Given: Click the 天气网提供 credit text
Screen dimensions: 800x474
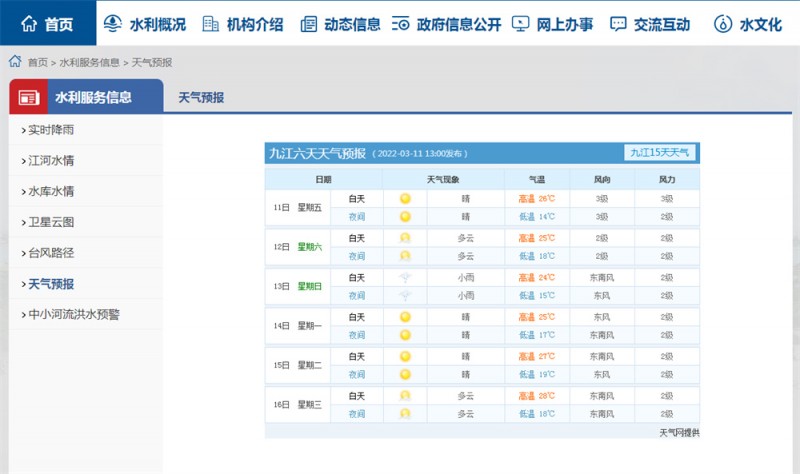Looking at the screenshot, I should coord(679,433).
